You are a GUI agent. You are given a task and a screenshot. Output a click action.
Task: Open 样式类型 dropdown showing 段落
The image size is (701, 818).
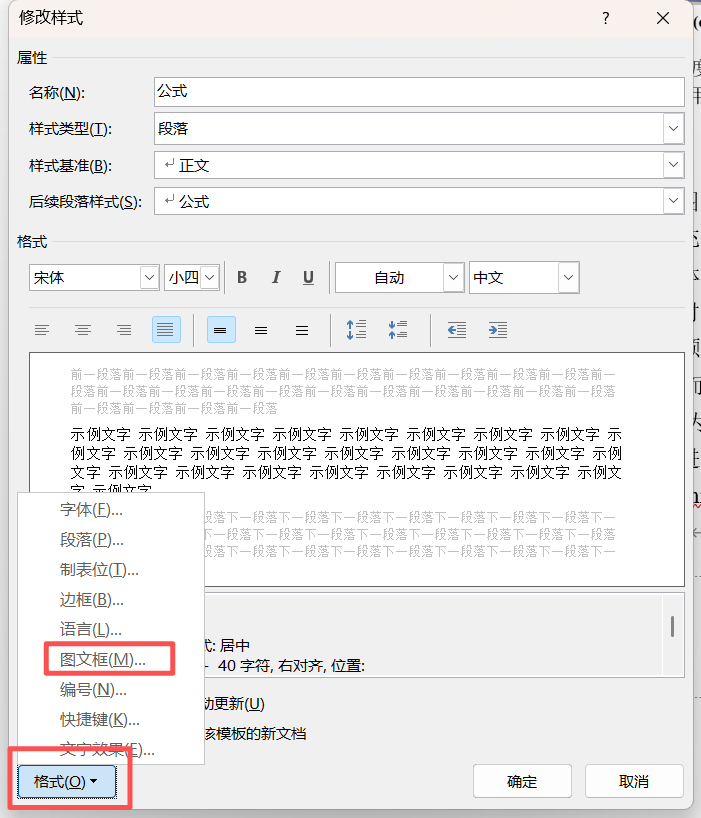coord(673,128)
